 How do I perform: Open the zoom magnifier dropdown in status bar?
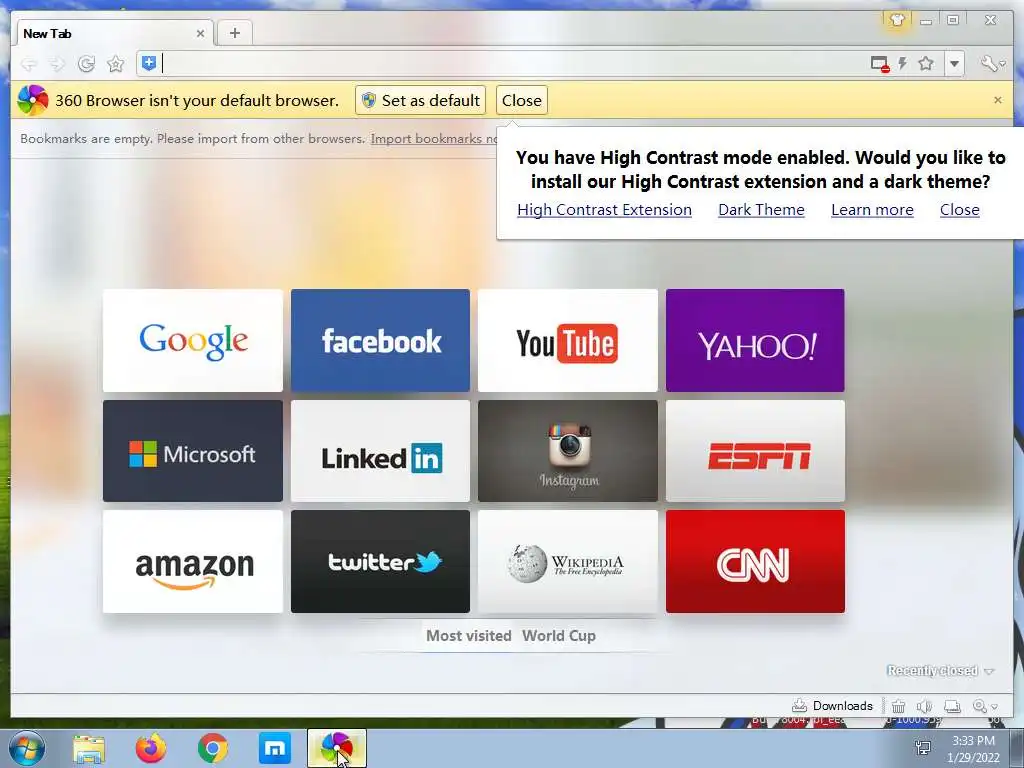click(x=985, y=706)
